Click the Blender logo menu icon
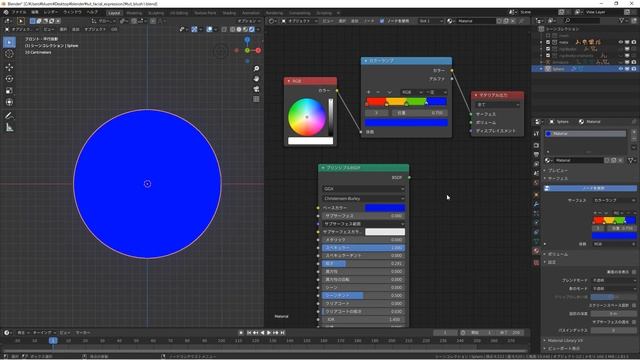 (6, 12)
